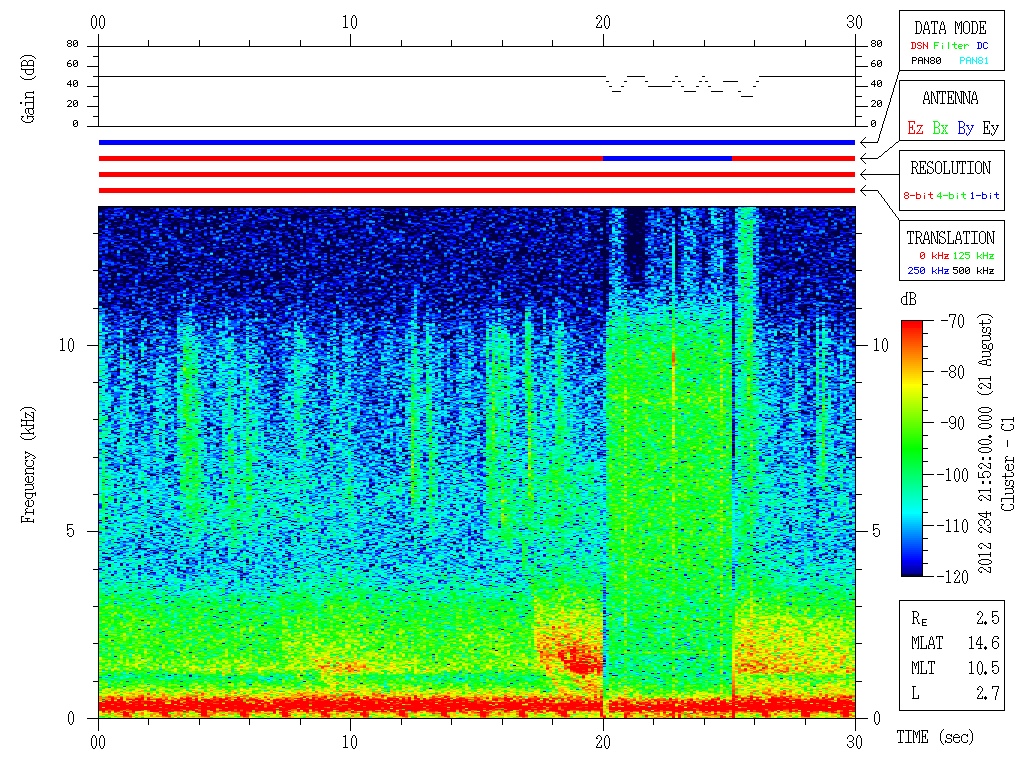Click the 'Cluster - C1' vertical label
The width and height of the screenshot is (1024, 768).
(x=1008, y=464)
